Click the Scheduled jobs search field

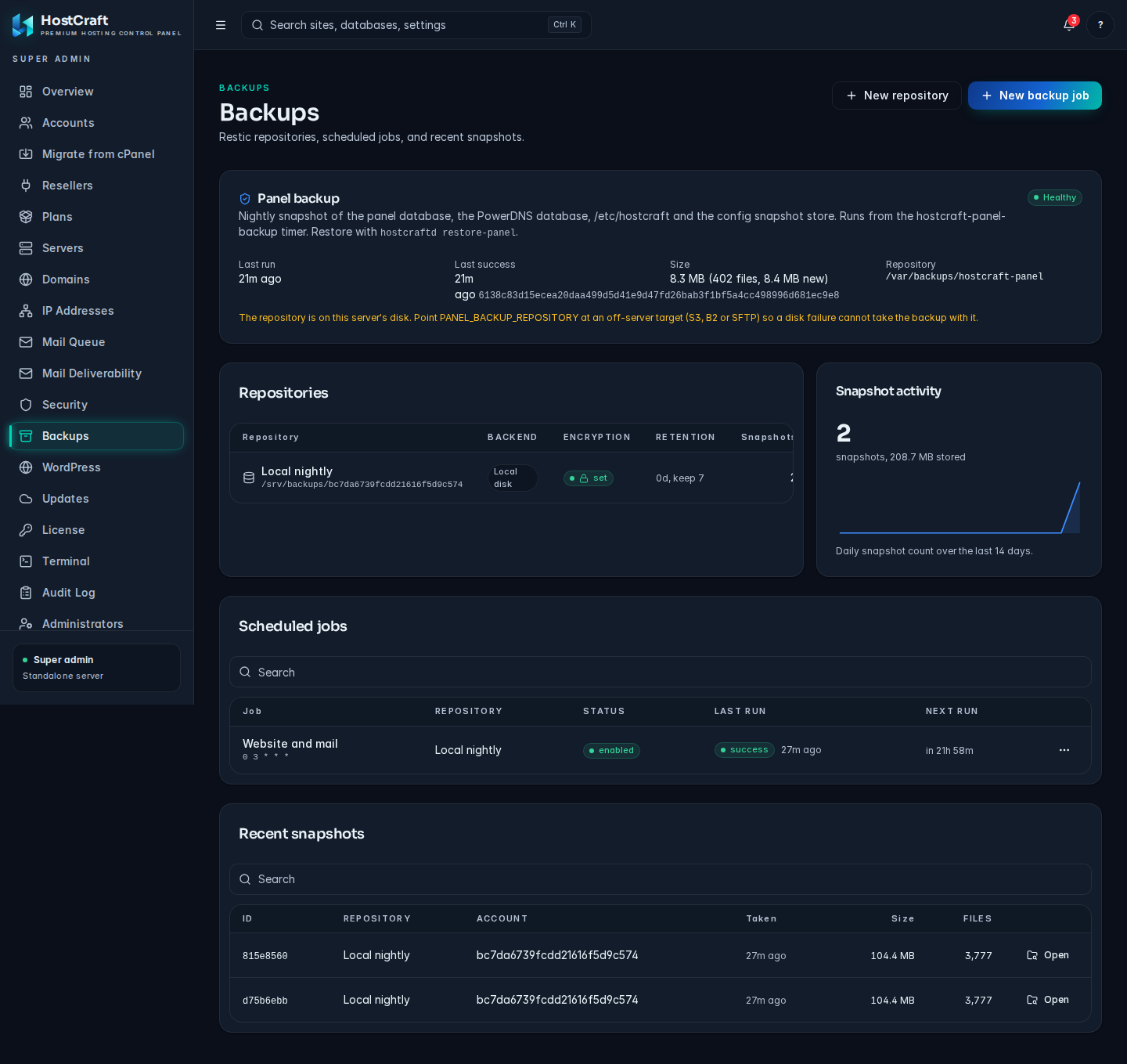click(x=661, y=672)
